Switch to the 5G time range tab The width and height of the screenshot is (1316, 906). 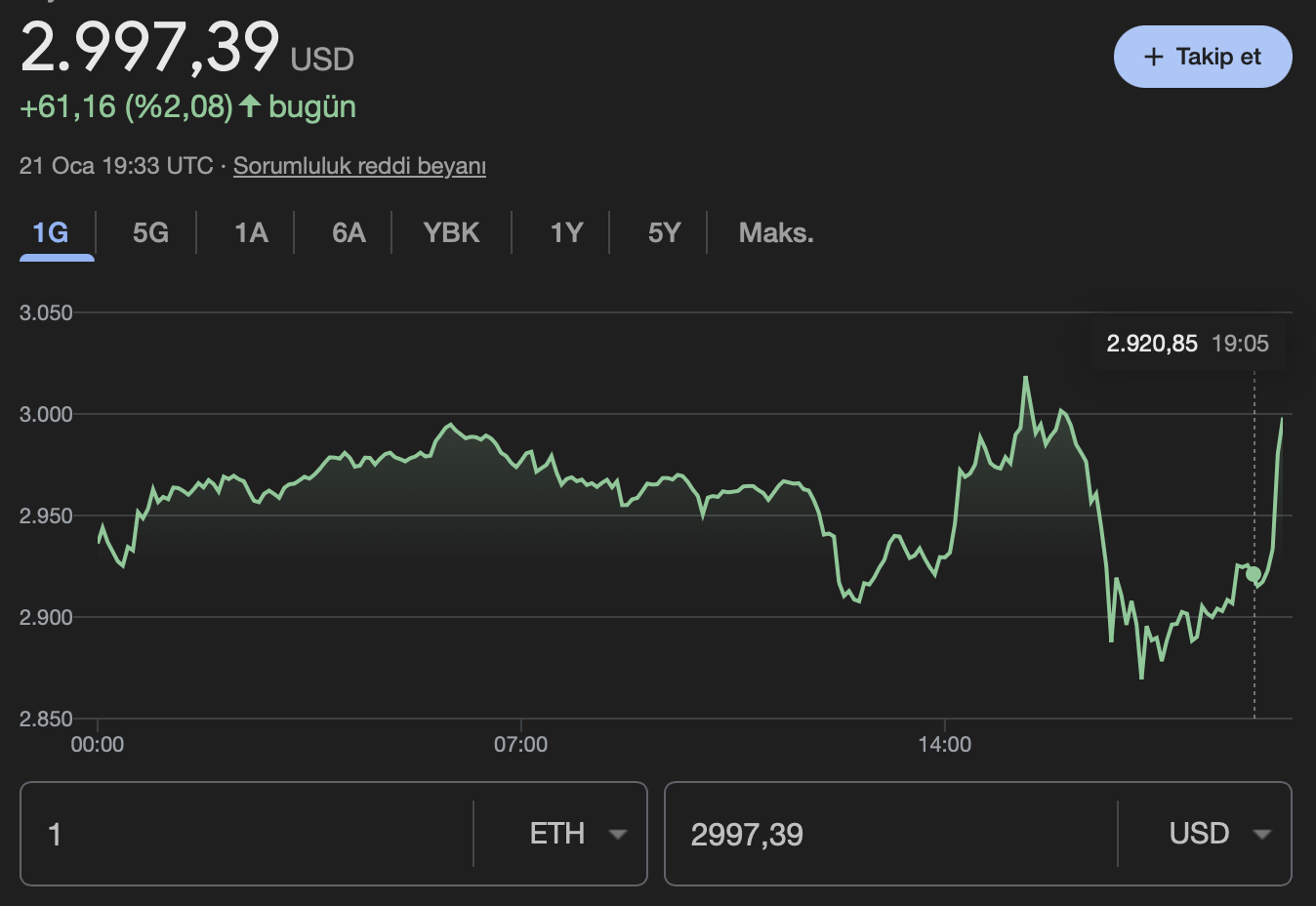pyautogui.click(x=148, y=232)
